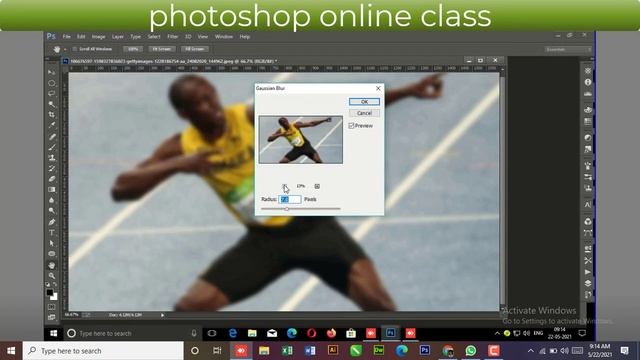The width and height of the screenshot is (640, 360).
Task: Click the Fill Screen button
Action: click(x=195, y=49)
